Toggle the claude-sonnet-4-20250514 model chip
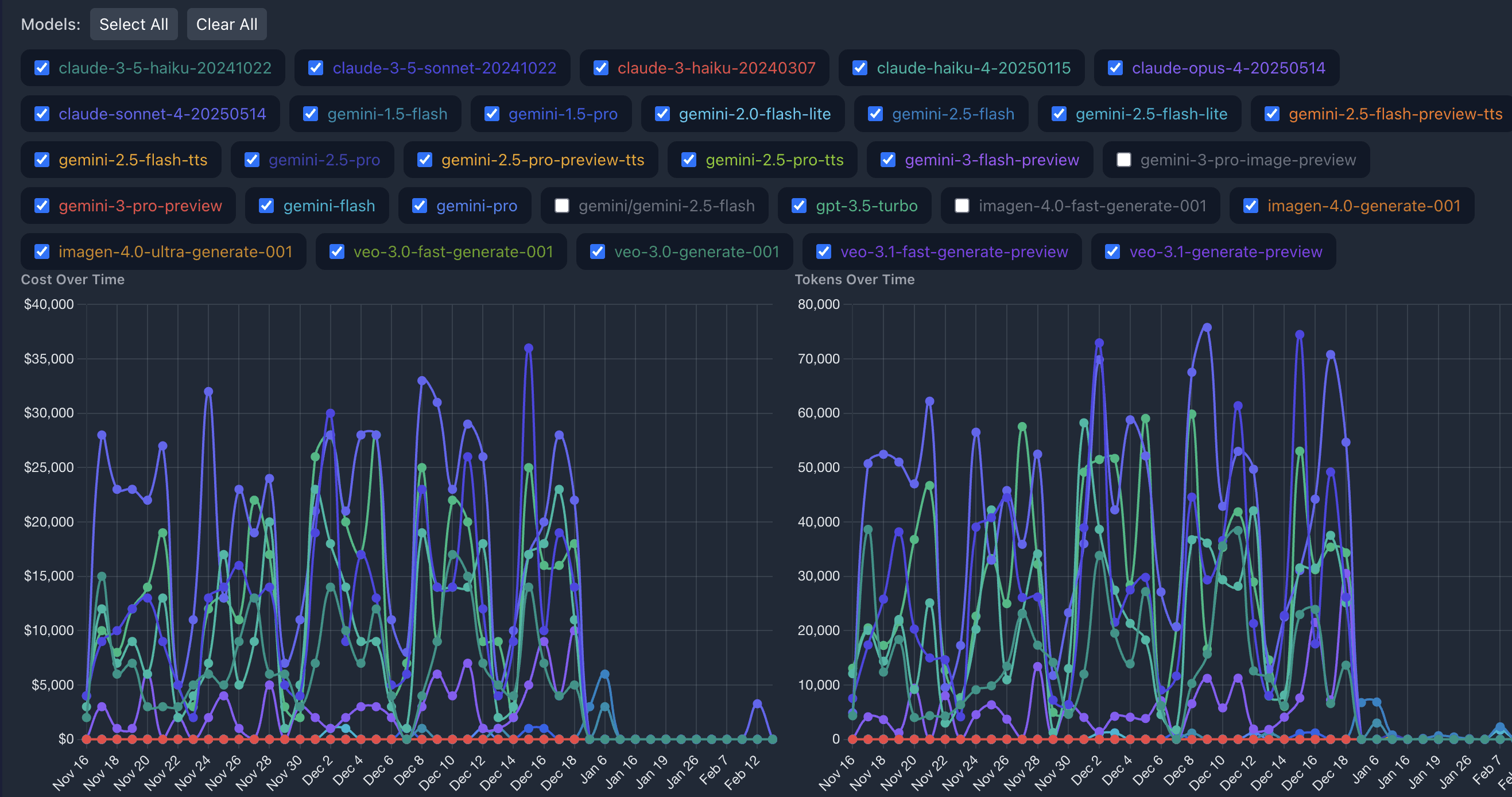The image size is (1512, 797). click(x=161, y=114)
